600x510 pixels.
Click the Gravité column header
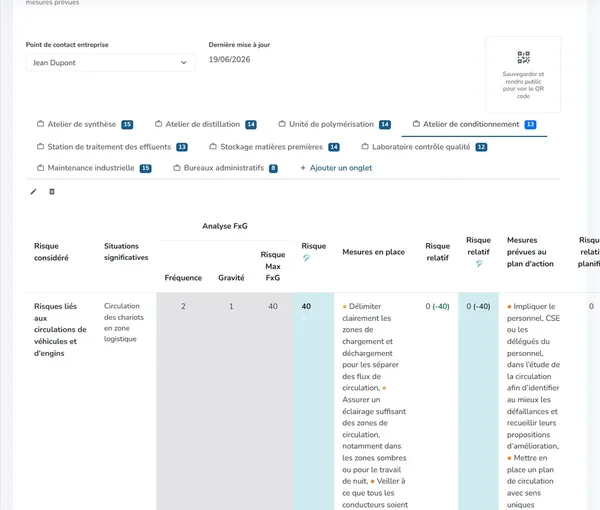tap(231, 278)
